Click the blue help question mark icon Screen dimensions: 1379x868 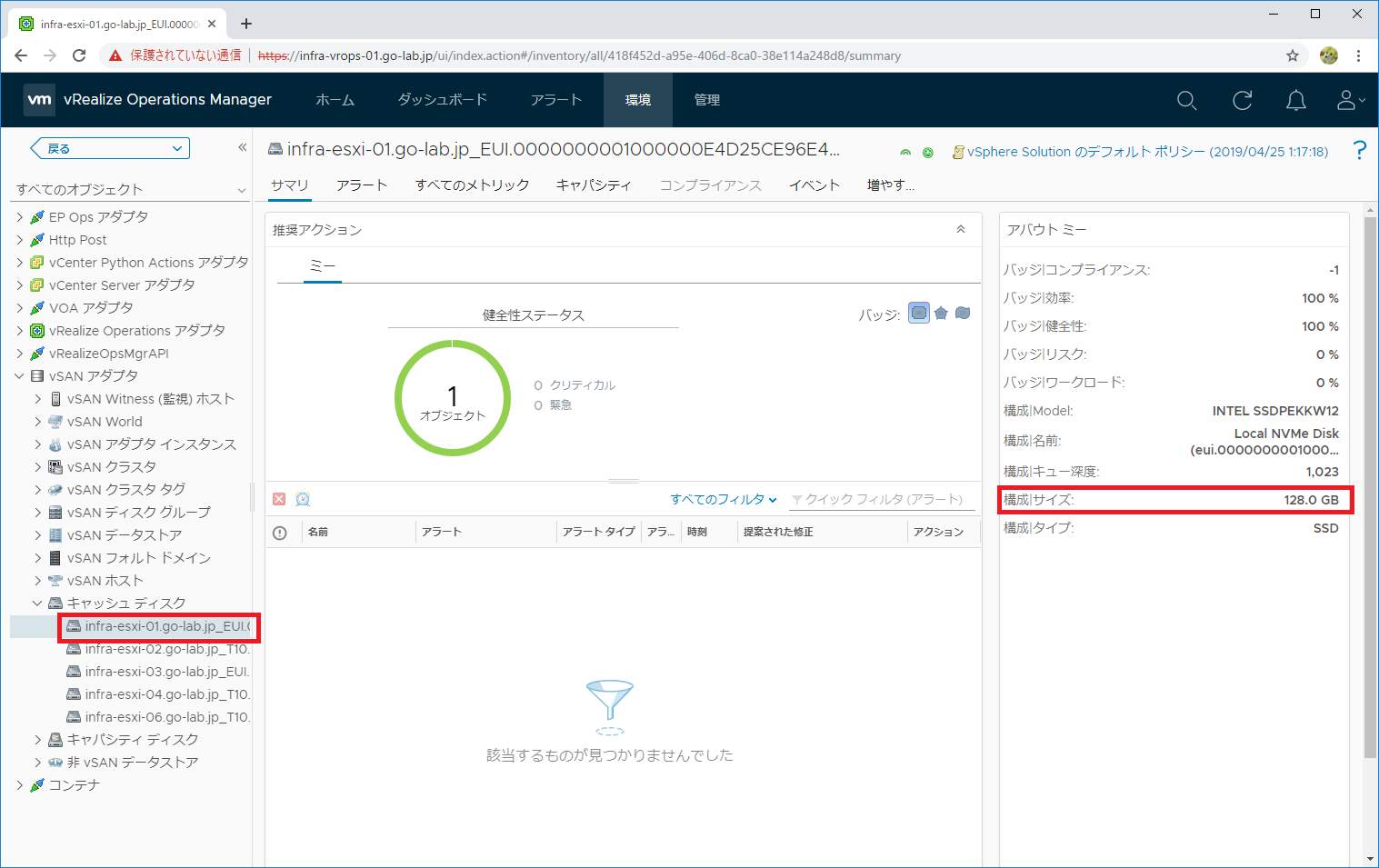click(x=1359, y=151)
